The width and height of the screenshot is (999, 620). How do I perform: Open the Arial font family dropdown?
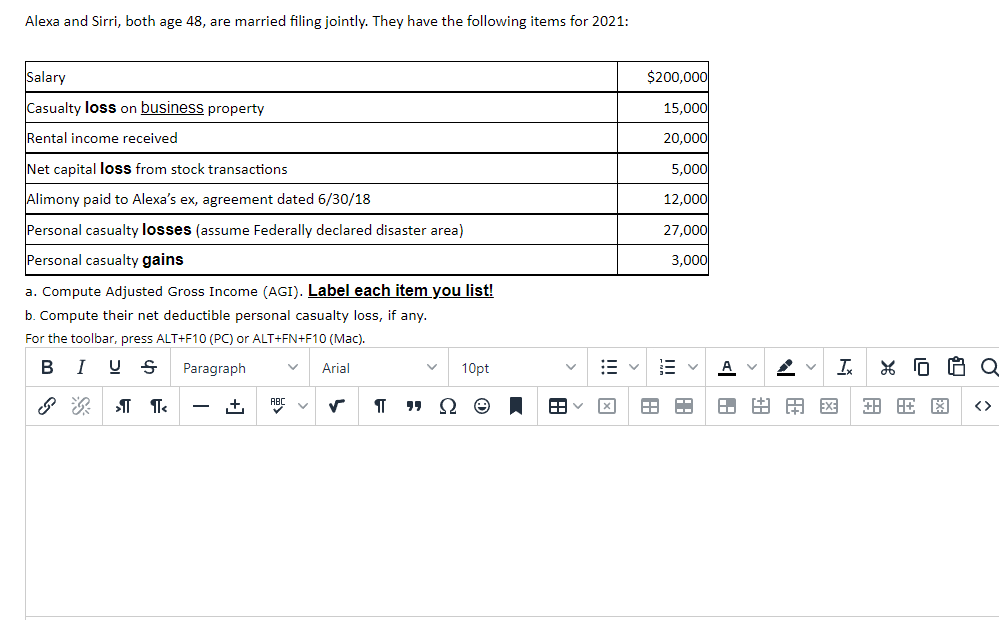point(379,368)
